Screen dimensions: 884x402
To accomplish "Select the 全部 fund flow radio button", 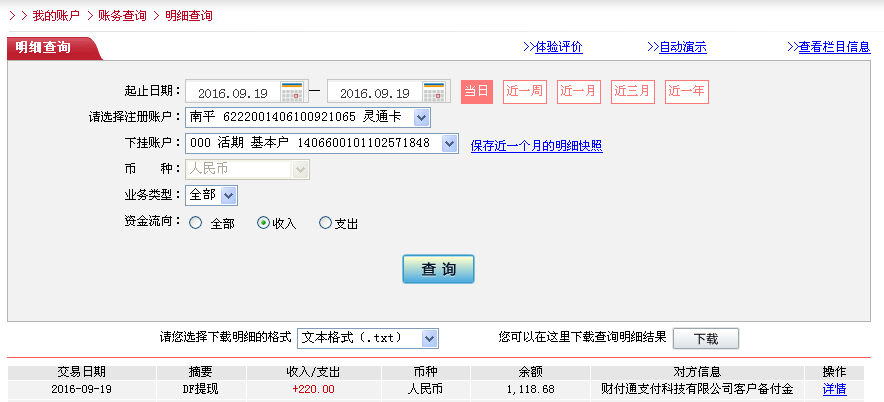I will [195, 223].
